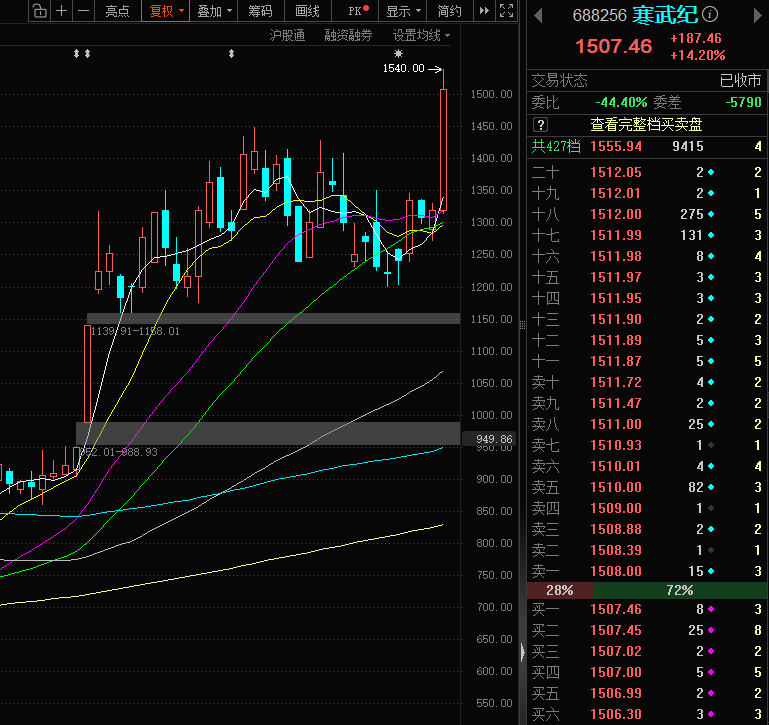
Task: Click the grey diamond in 卖四 row
Action: click(x=711, y=509)
